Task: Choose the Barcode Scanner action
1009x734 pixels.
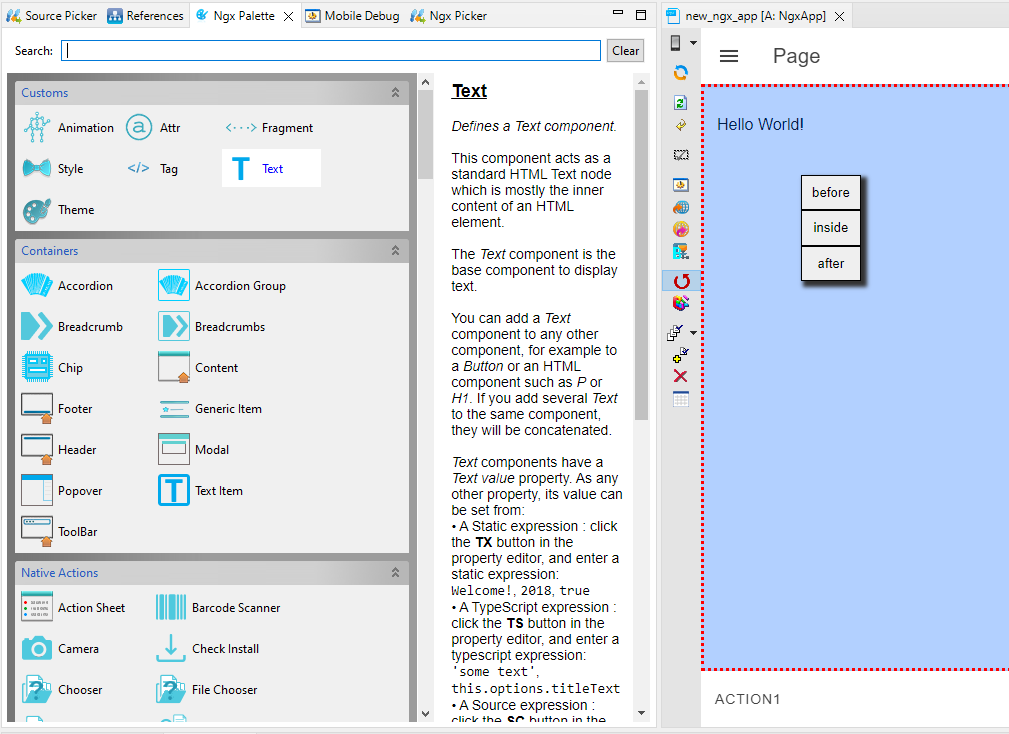Action: tap(171, 608)
